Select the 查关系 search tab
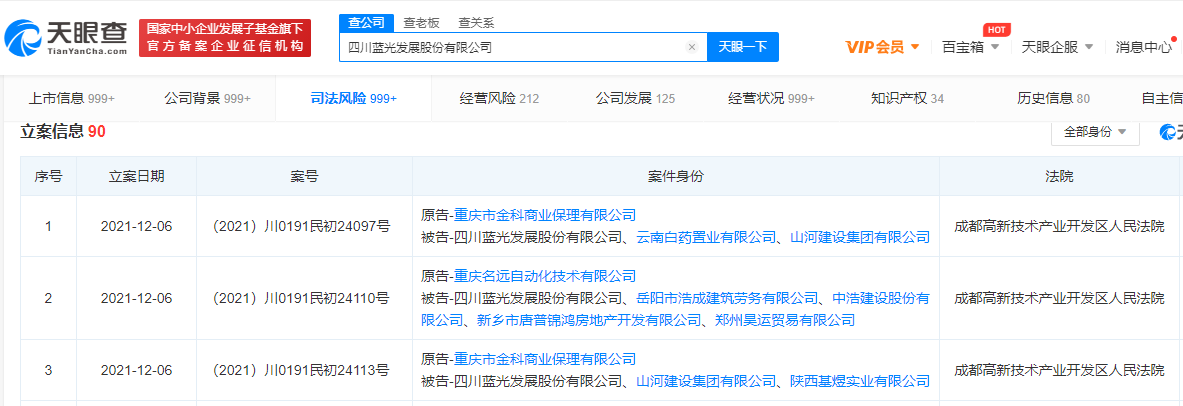1183x406 pixels. pyautogui.click(x=477, y=23)
